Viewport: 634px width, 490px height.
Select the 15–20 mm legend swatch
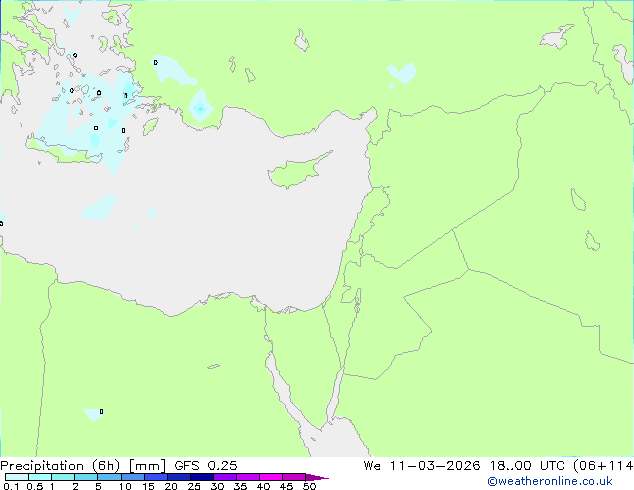pyautogui.click(x=155, y=477)
